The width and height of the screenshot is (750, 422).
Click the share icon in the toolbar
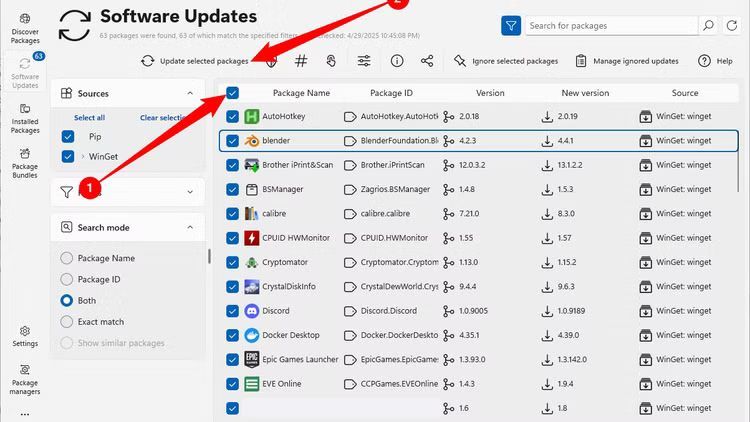point(427,61)
